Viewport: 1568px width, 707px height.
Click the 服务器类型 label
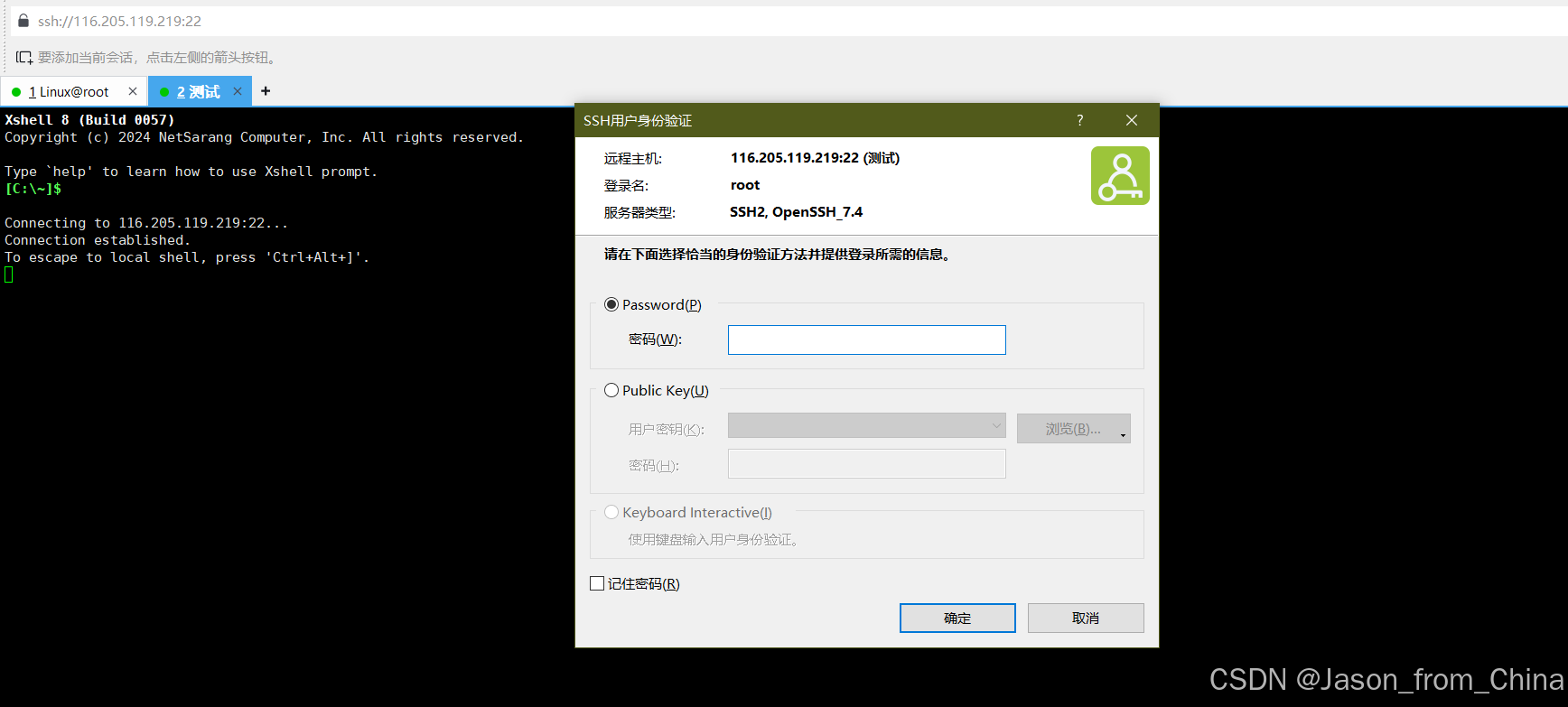(x=639, y=212)
